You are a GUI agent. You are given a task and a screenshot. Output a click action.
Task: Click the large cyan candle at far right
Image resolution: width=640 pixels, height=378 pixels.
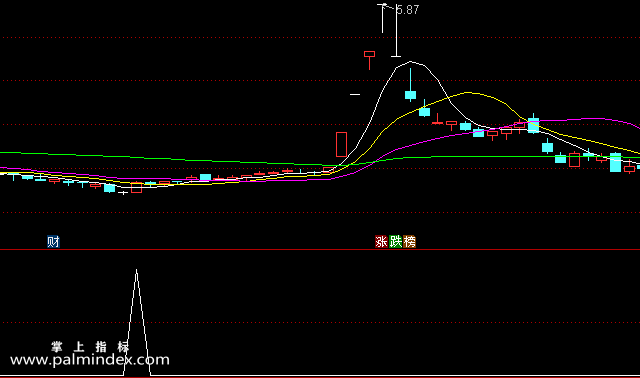[x=616, y=162]
